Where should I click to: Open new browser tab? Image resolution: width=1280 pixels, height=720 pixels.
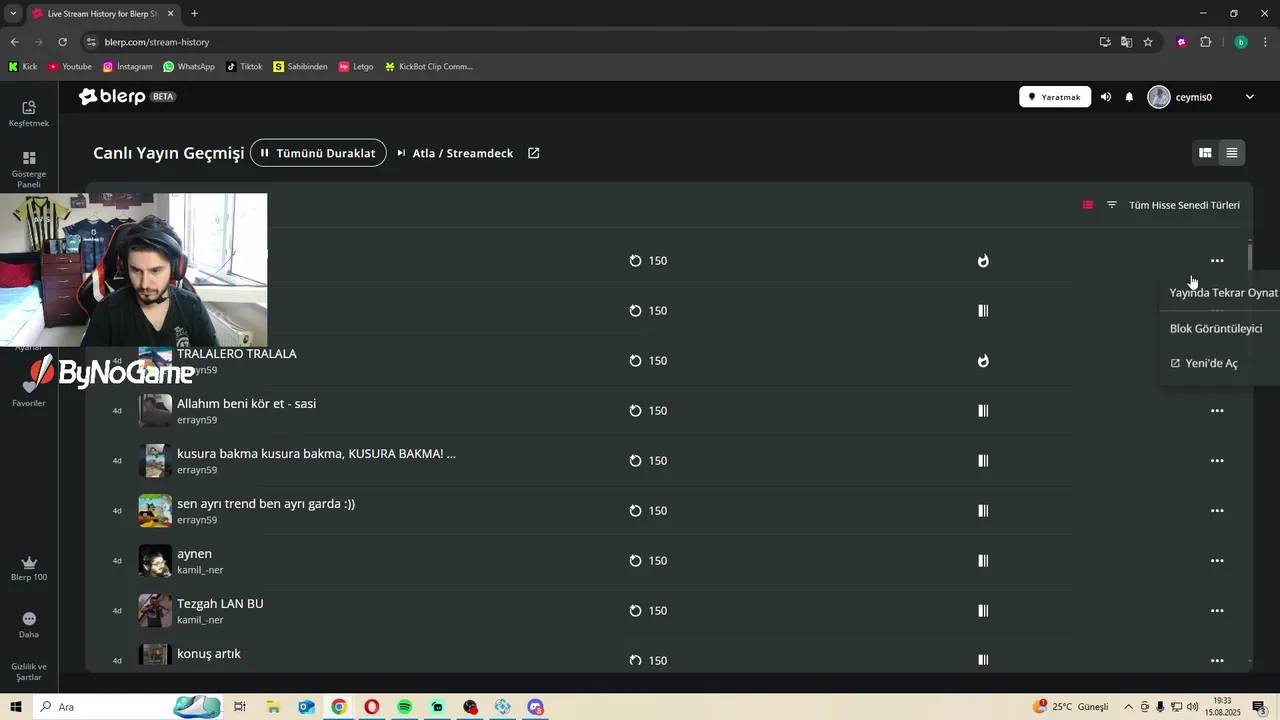(x=194, y=14)
